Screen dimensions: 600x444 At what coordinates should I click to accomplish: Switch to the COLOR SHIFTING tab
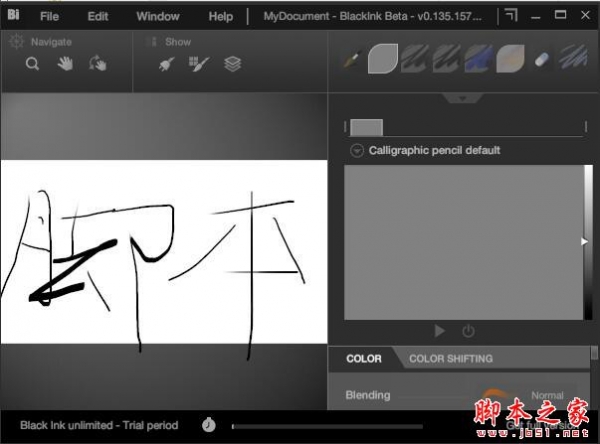450,358
